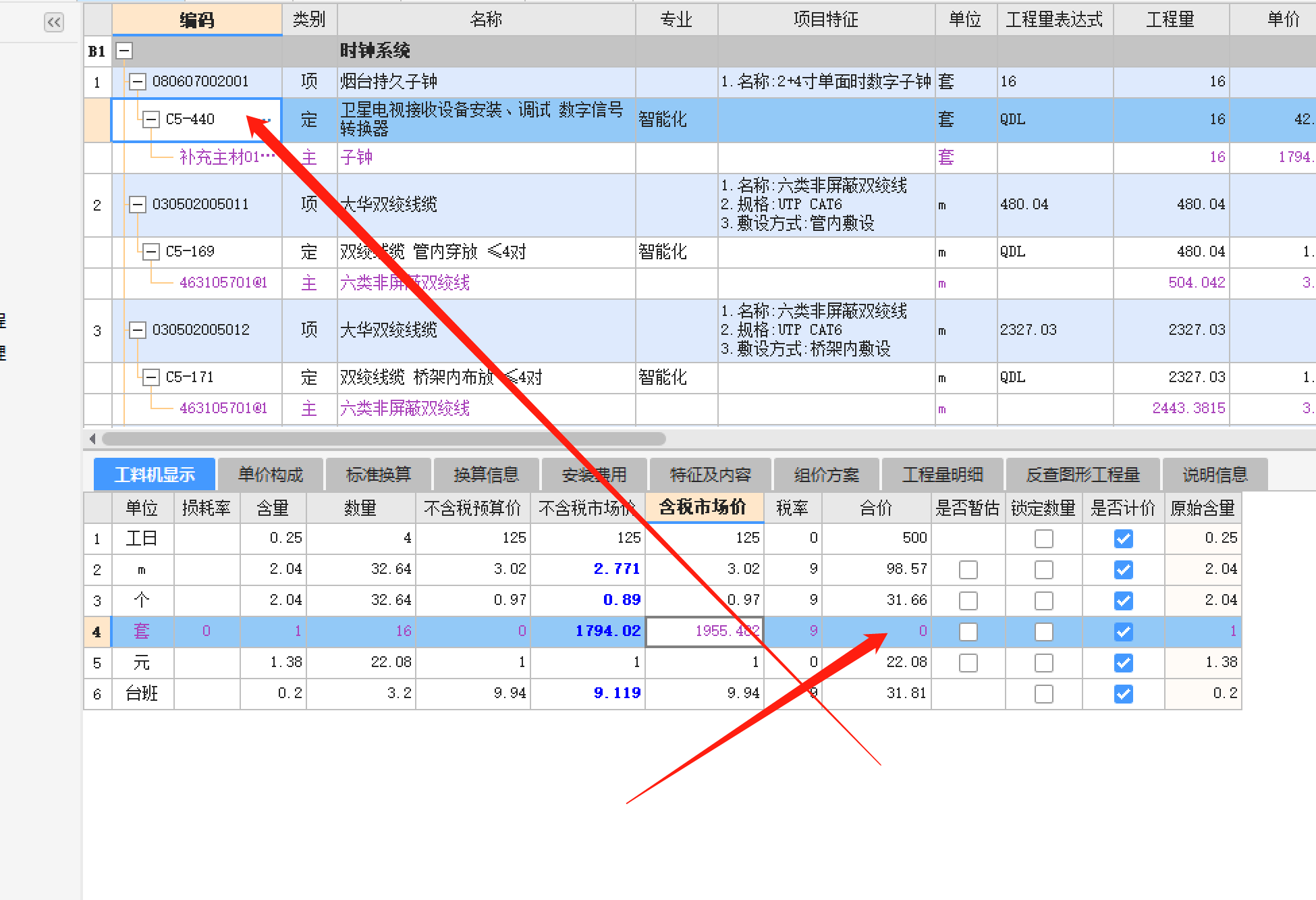Click the 子钟 material name cell

click(x=487, y=157)
